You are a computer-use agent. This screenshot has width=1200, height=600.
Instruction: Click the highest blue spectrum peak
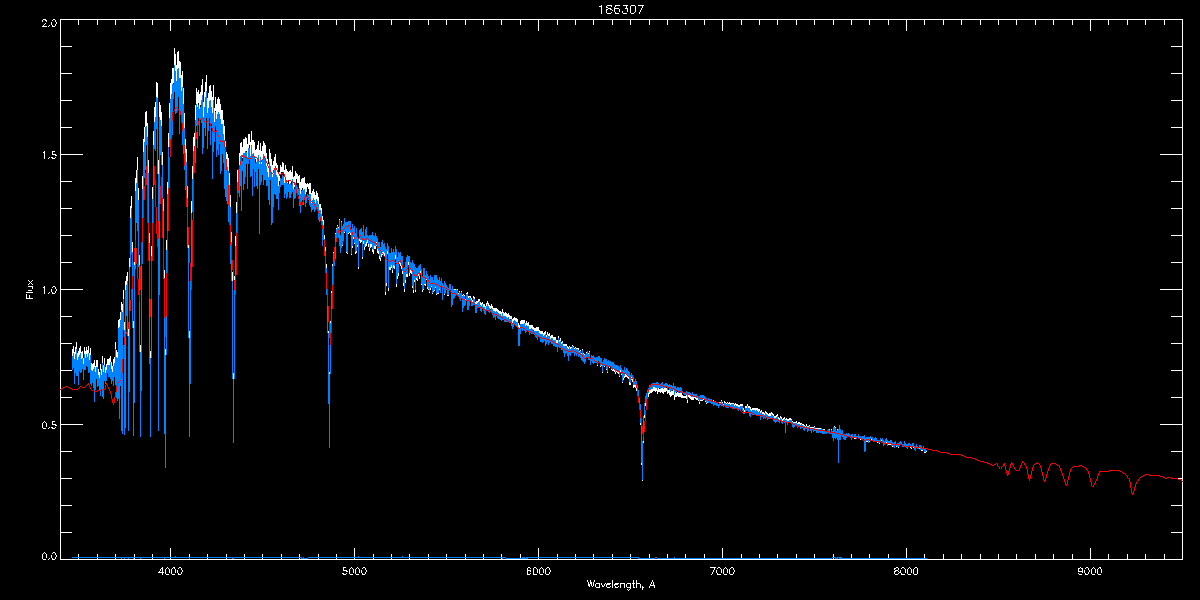pyautogui.click(x=176, y=50)
